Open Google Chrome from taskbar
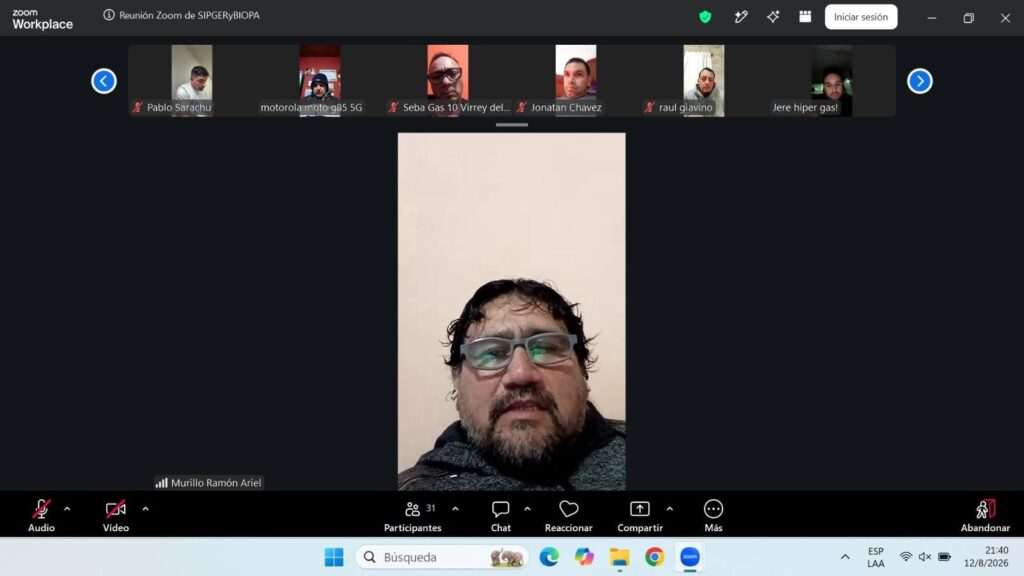1024x576 pixels. tap(654, 557)
